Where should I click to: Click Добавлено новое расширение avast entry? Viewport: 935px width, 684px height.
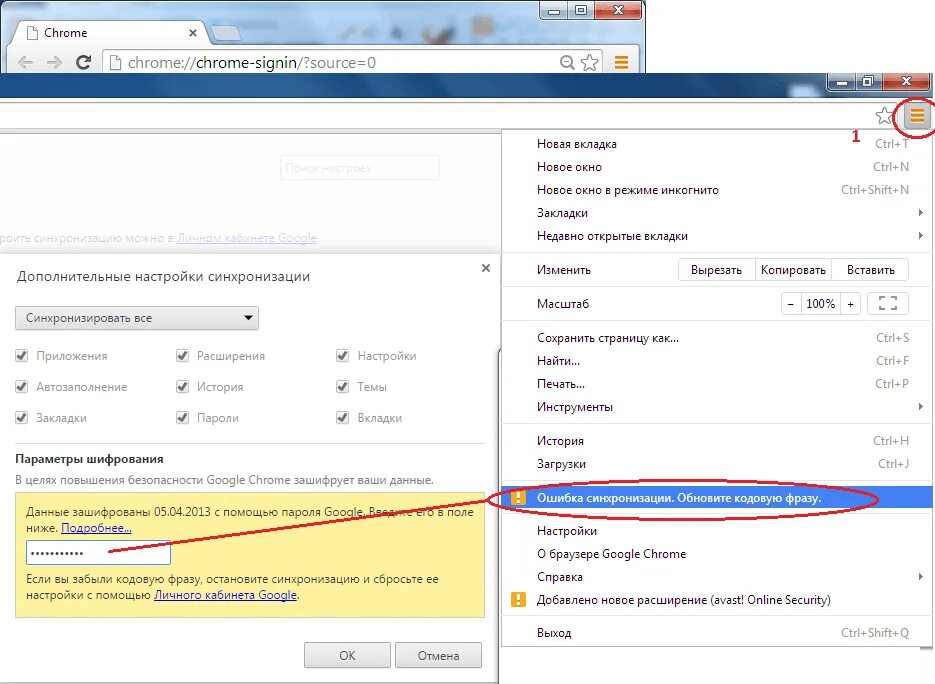coord(717,599)
